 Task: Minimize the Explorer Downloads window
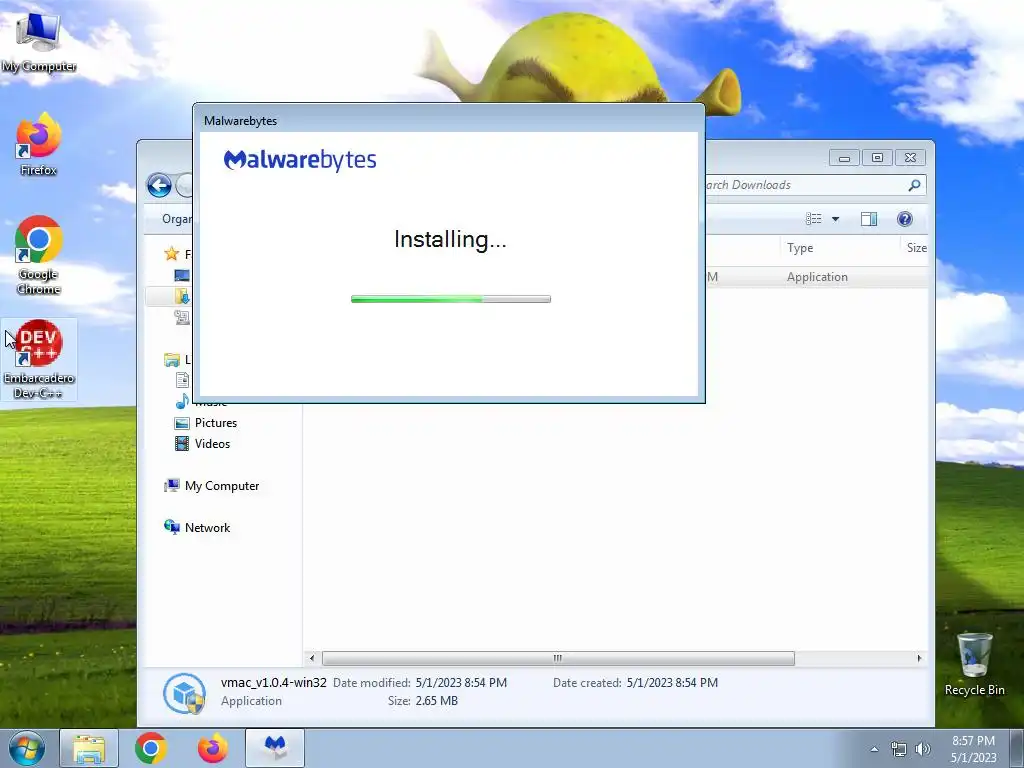844,157
